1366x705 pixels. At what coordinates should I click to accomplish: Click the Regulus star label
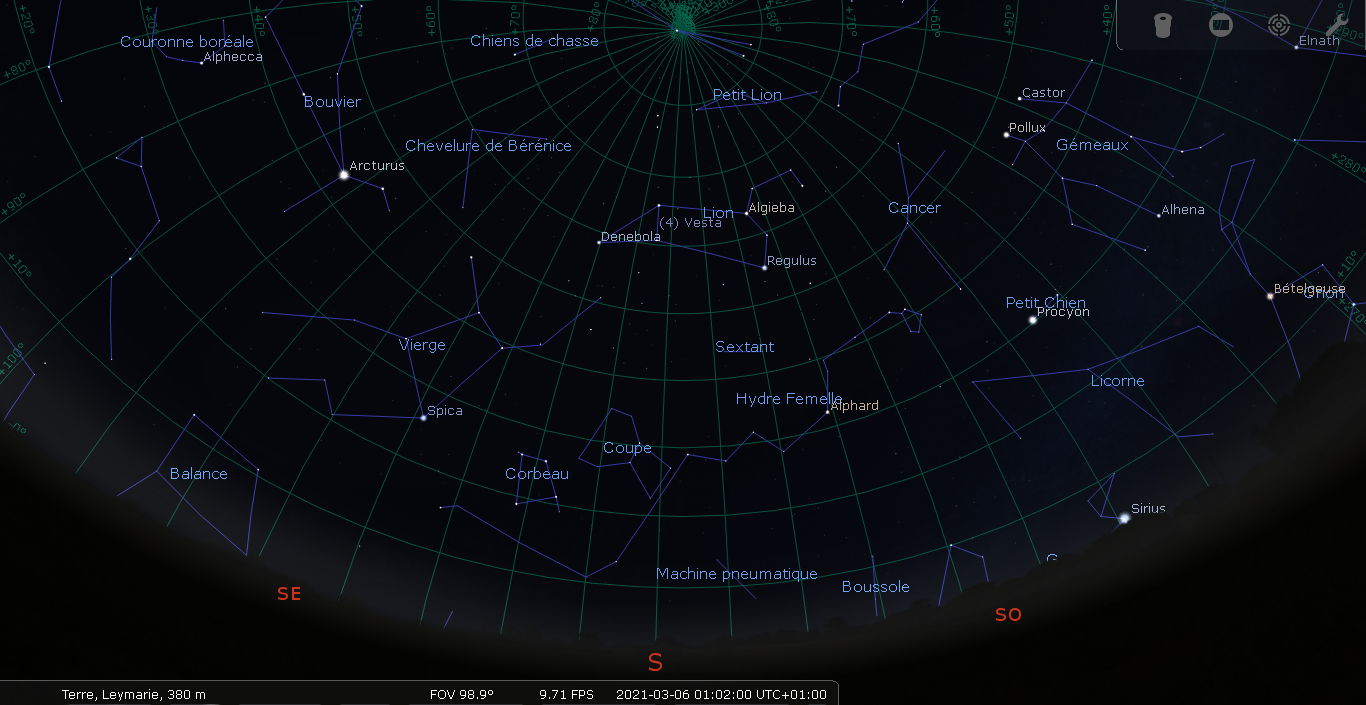[791, 261]
